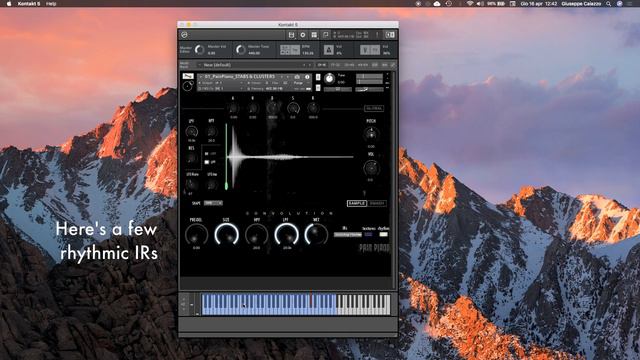The height and width of the screenshot is (360, 640).
Task: Switch to rack page 33-48
Action: [349, 65]
